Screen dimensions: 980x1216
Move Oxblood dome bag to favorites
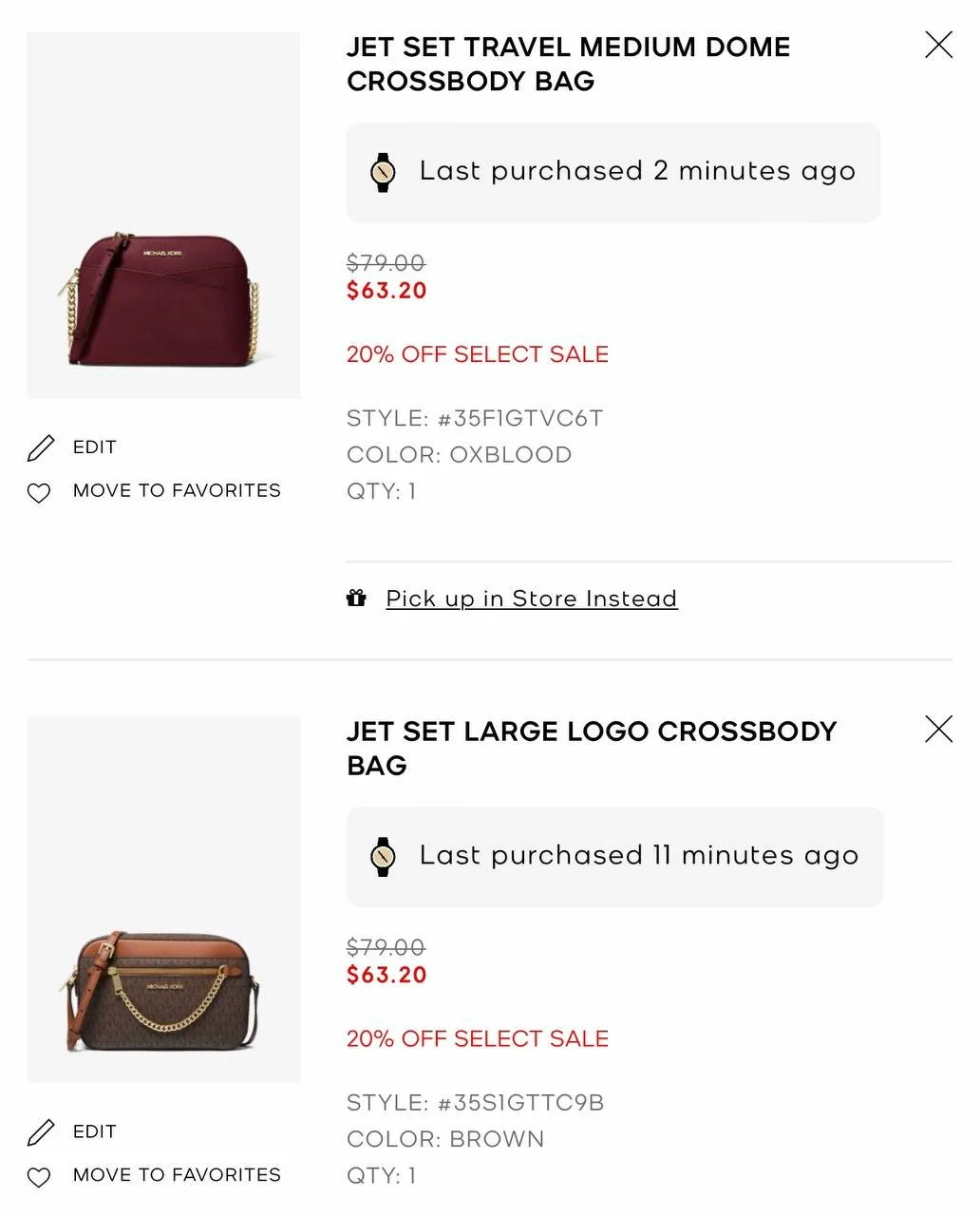click(177, 491)
